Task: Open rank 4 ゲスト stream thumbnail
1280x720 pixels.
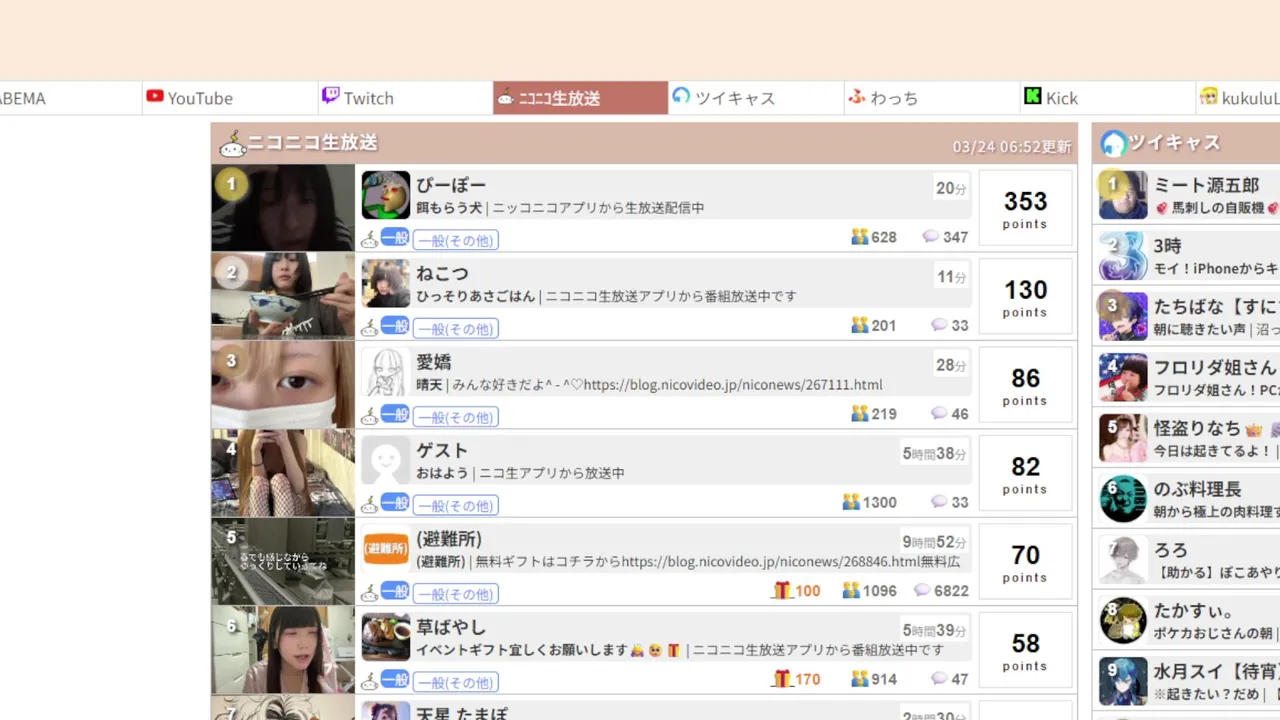Action: click(283, 473)
